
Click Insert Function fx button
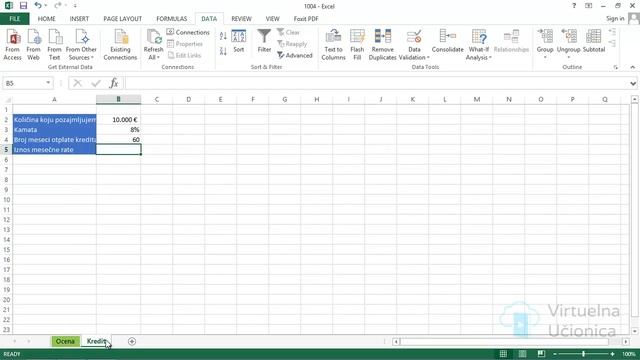point(114,83)
